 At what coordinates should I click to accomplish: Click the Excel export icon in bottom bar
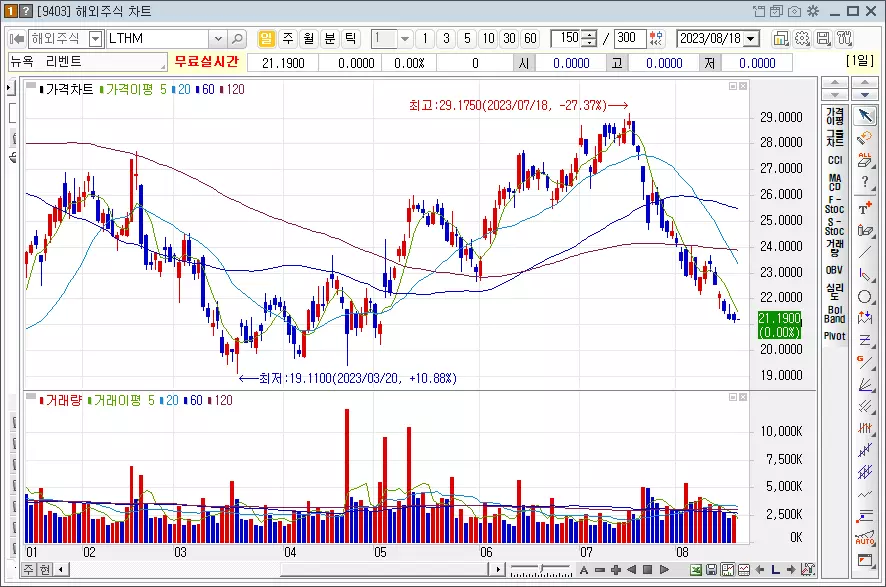696,569
